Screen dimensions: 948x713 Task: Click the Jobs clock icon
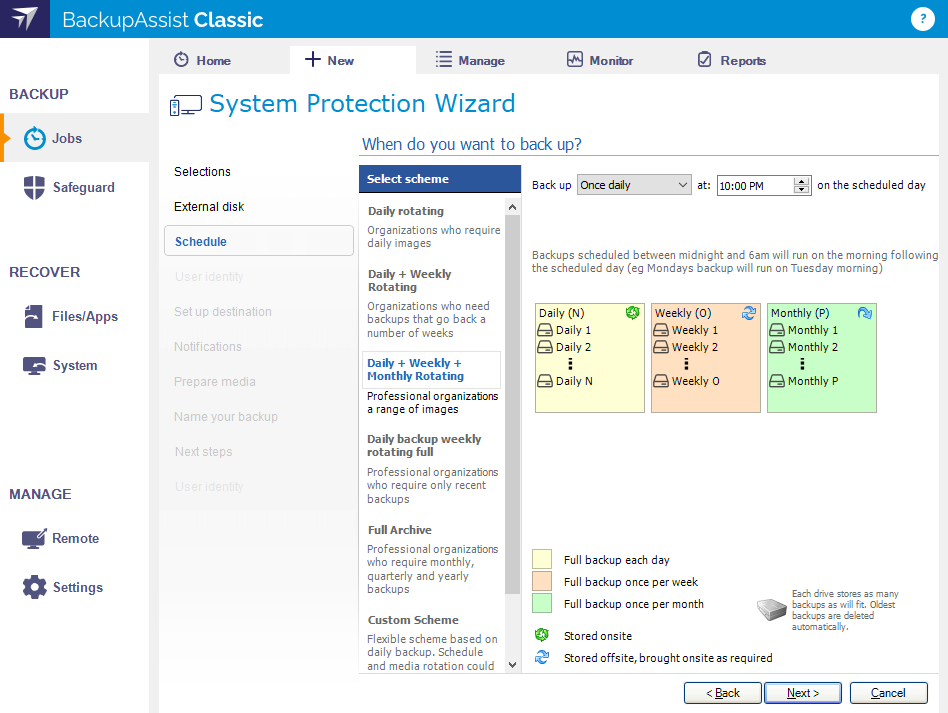point(34,138)
